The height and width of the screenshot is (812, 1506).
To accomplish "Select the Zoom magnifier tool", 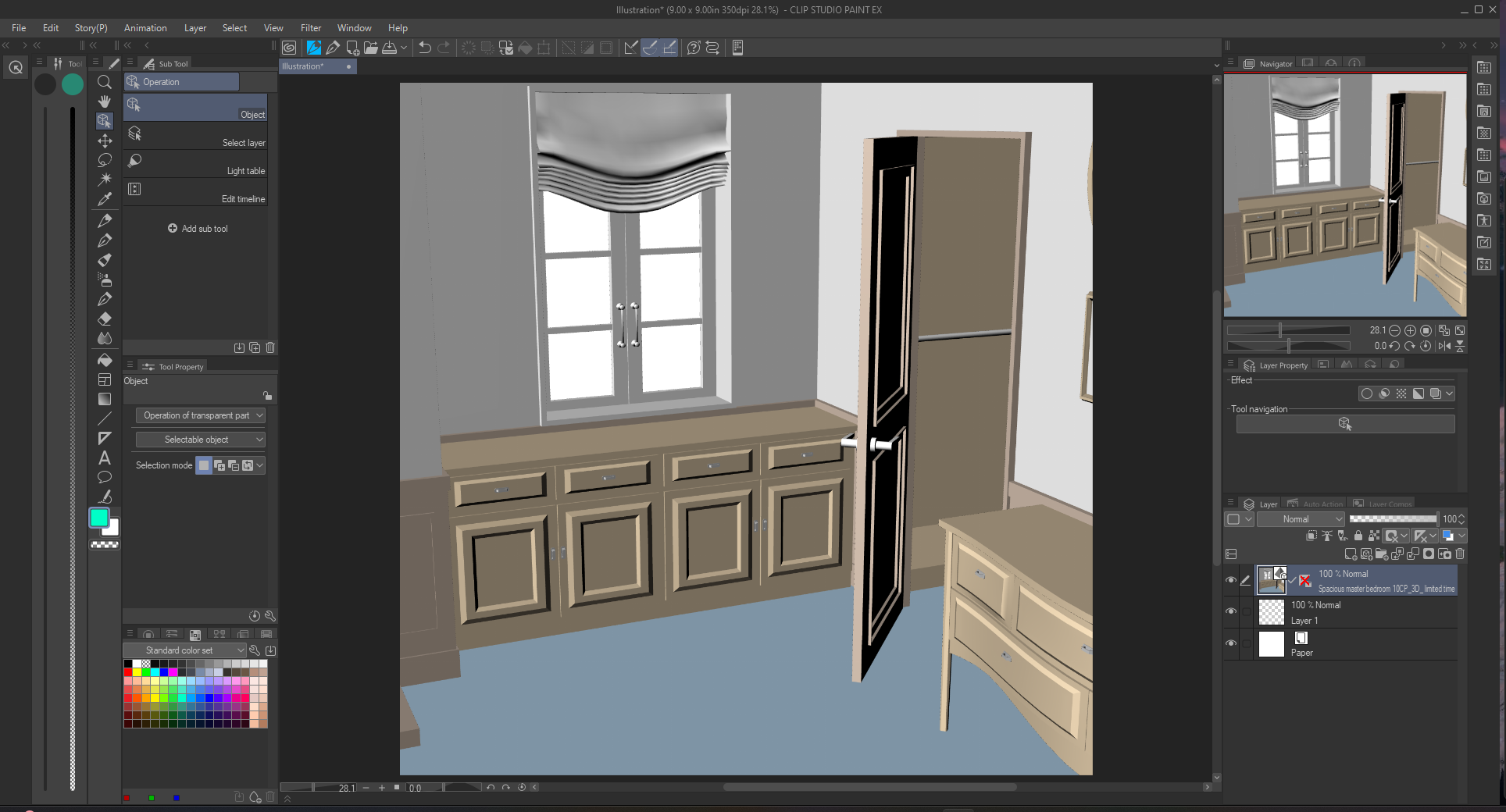I will (104, 82).
